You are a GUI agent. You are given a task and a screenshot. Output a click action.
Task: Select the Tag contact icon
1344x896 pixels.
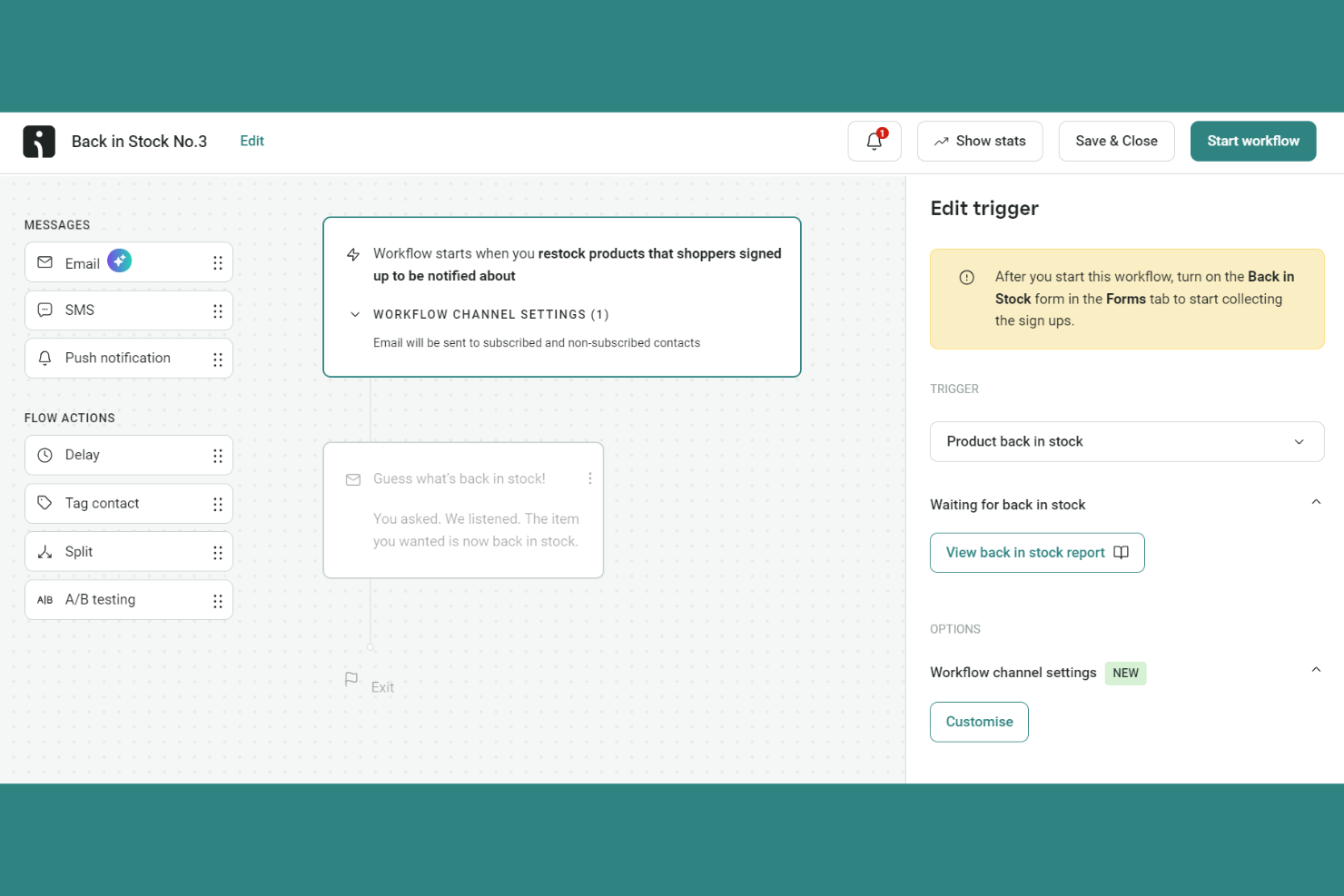(44, 502)
